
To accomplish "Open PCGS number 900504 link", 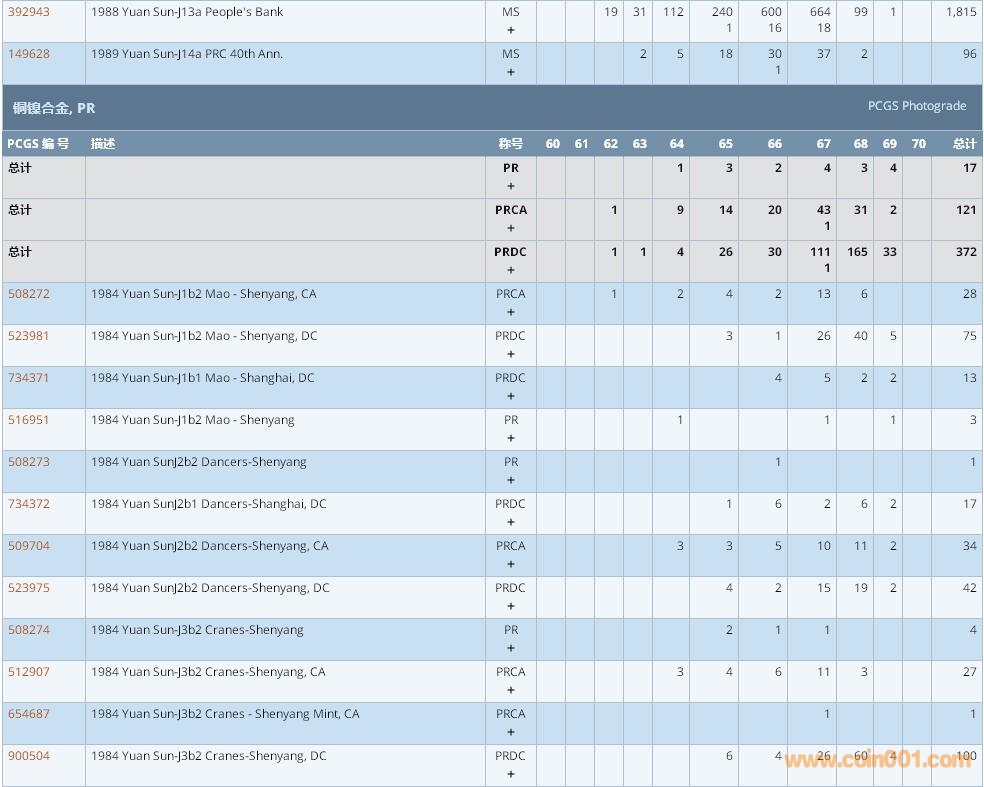I will click(x=29, y=756).
